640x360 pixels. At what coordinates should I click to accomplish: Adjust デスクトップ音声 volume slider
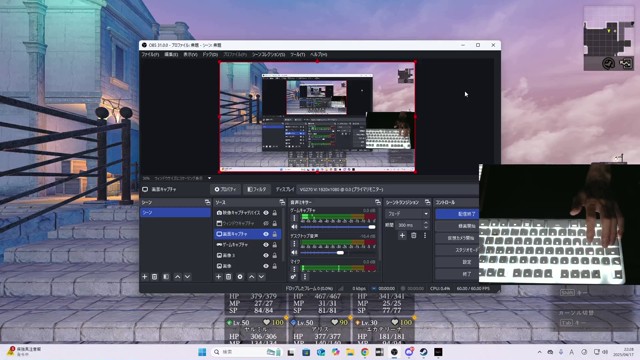pyautogui.click(x=338, y=253)
